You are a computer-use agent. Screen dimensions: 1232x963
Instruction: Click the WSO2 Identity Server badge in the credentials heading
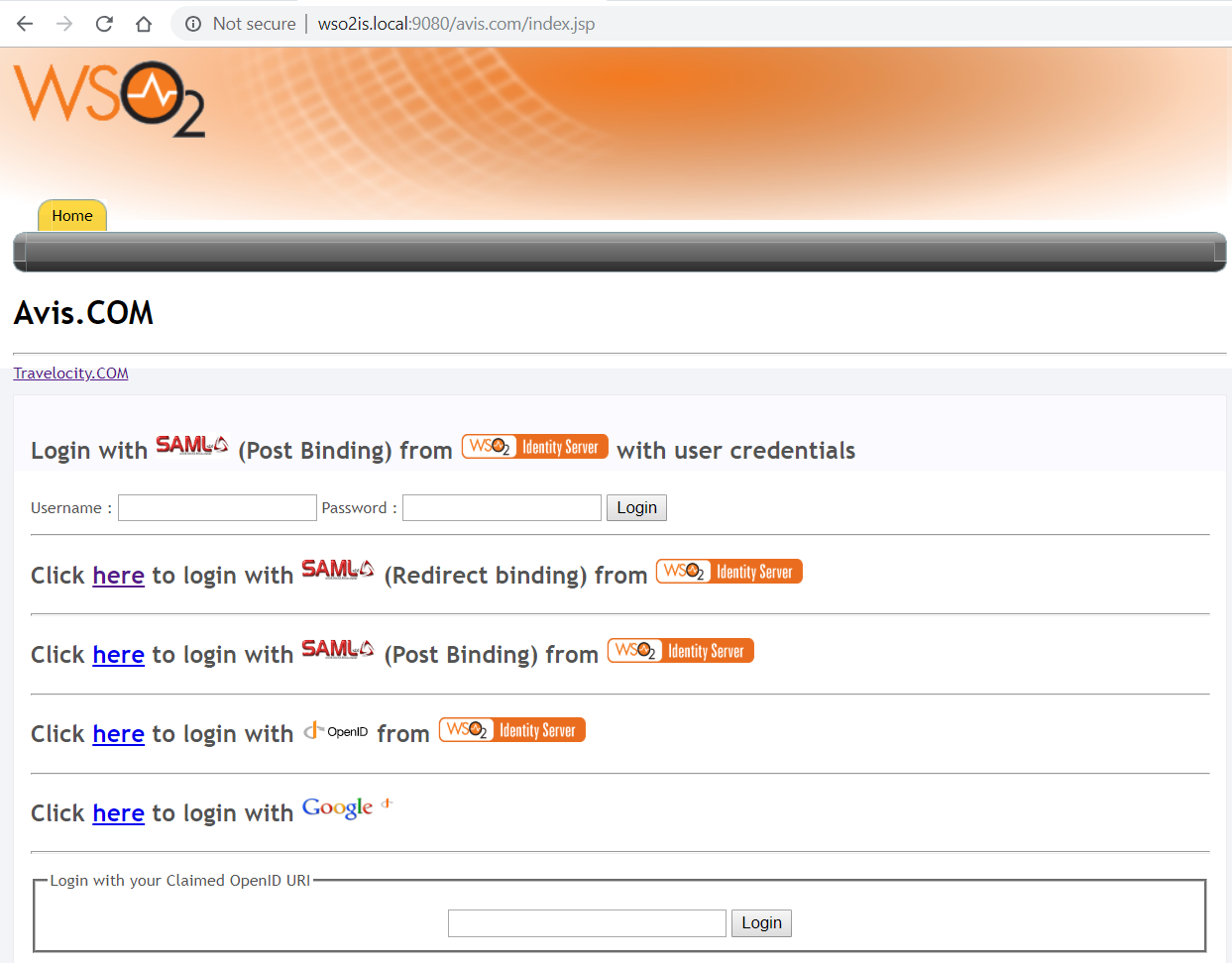tap(535, 447)
